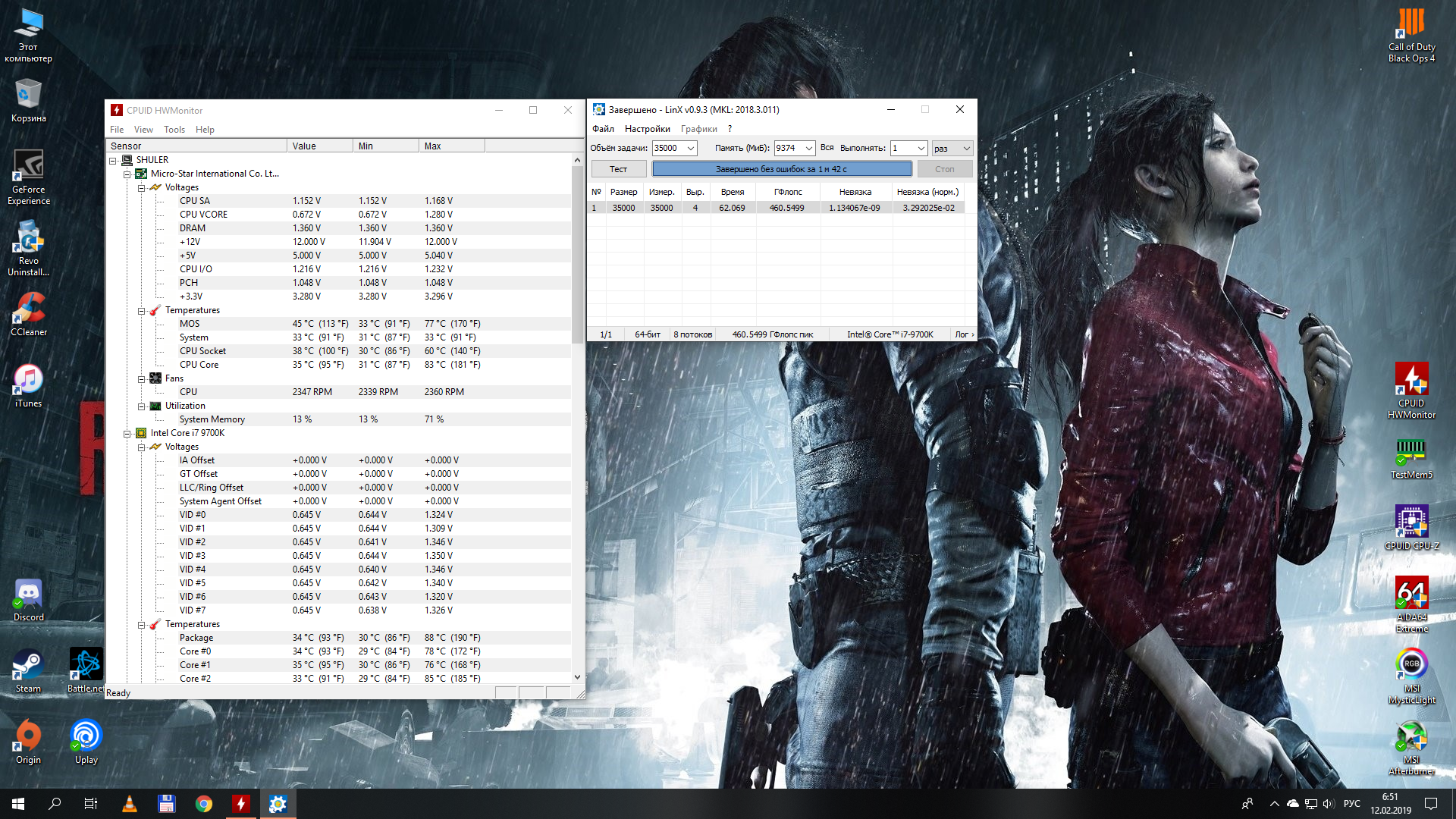Viewport: 1456px width, 819px height.
Task: Launch the Steam desktop icon
Action: 28,665
